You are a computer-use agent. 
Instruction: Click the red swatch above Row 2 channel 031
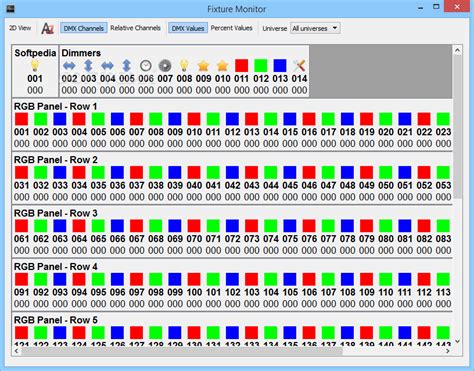point(22,172)
